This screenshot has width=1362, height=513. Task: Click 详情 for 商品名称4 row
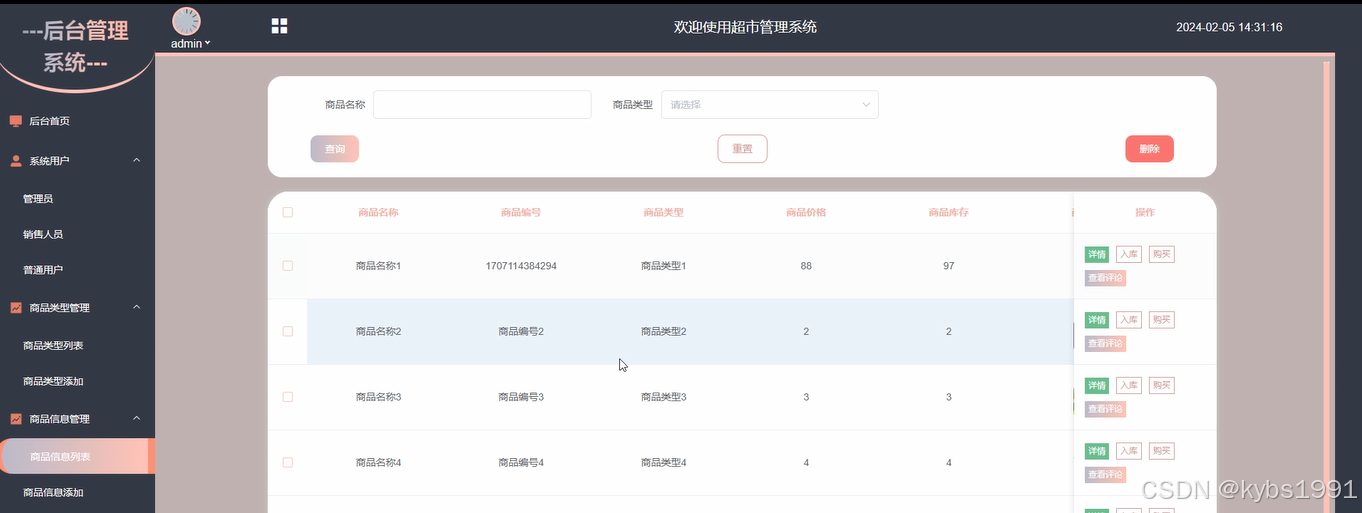(x=1097, y=451)
